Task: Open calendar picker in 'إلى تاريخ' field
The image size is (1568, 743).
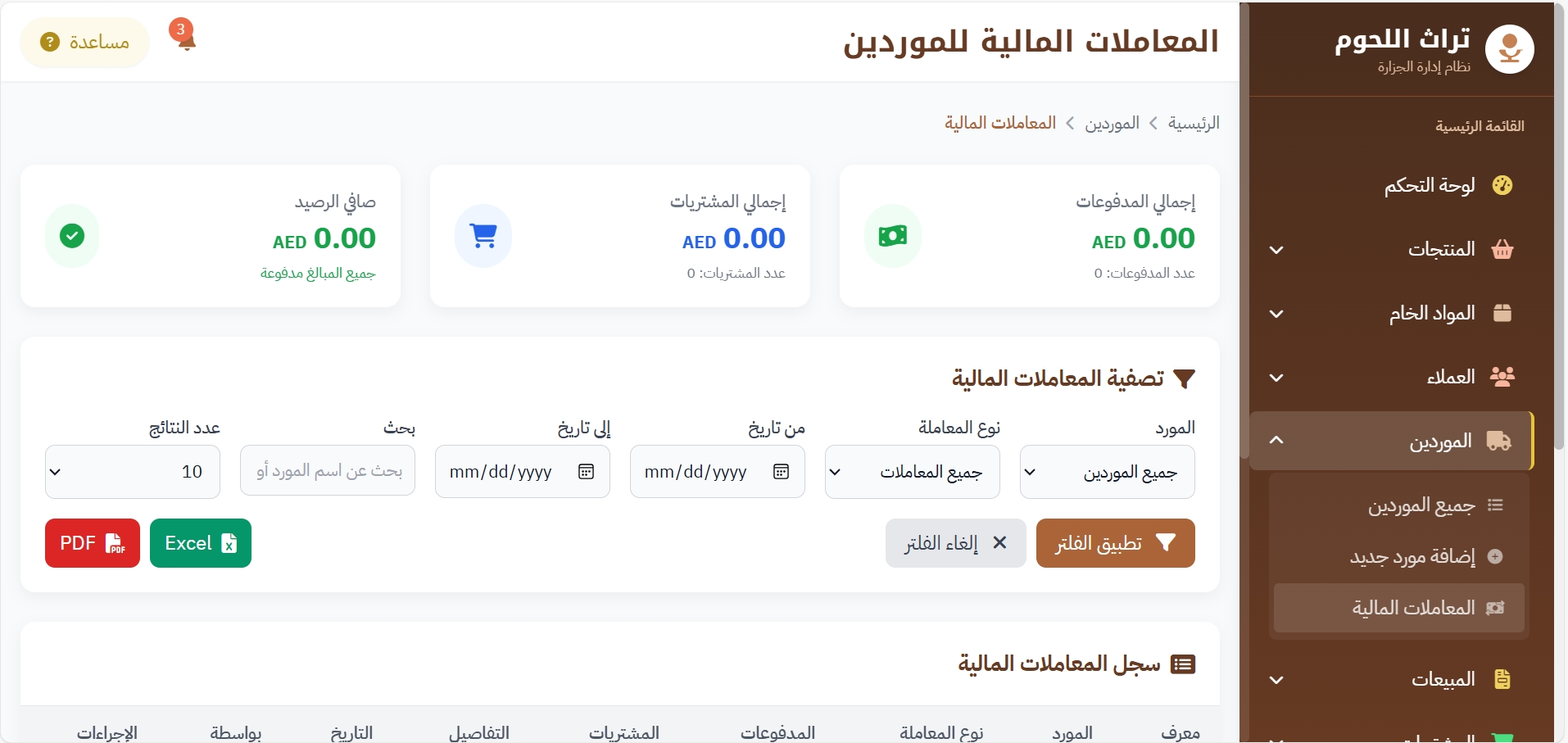Action: 586,472
